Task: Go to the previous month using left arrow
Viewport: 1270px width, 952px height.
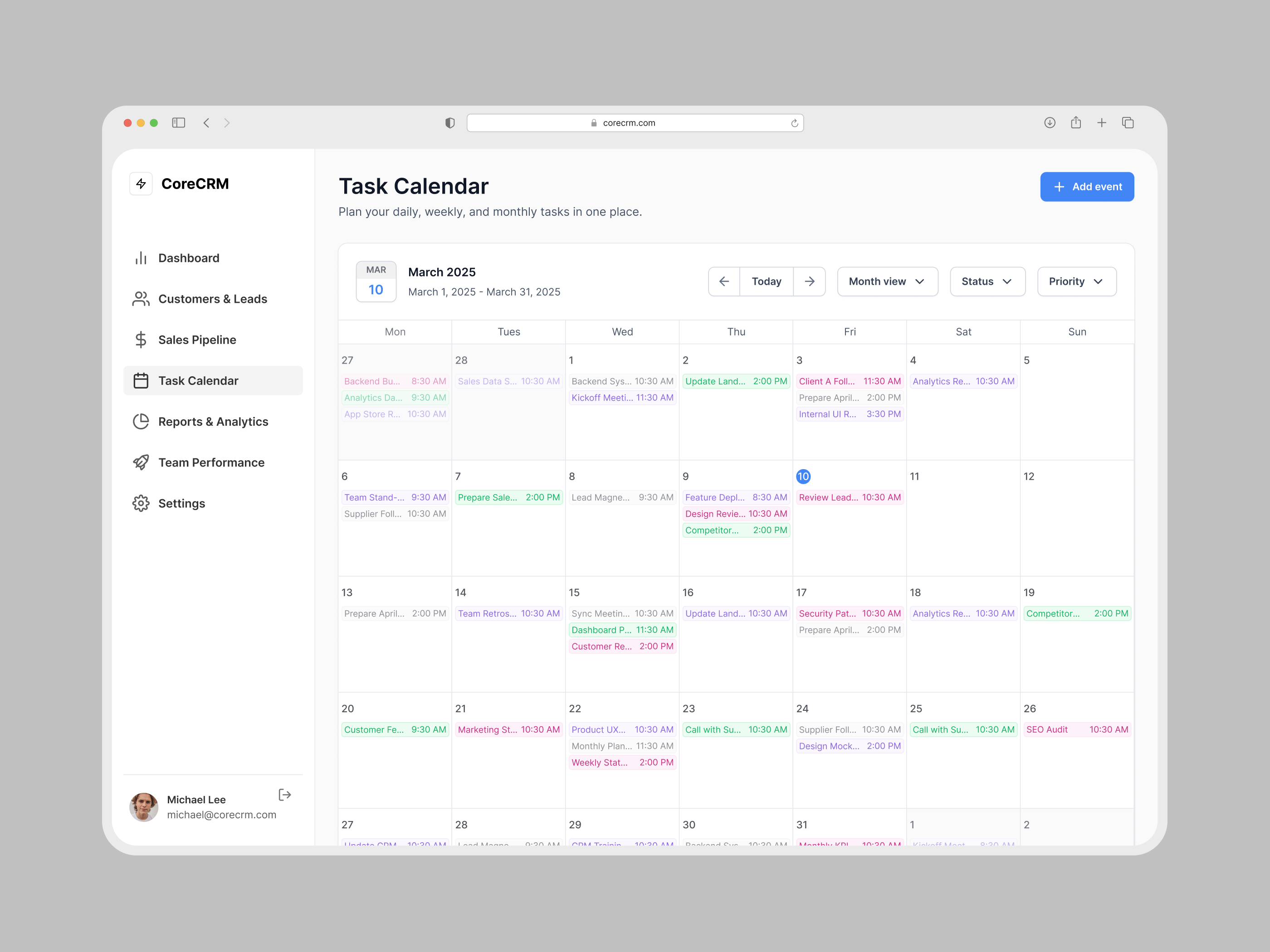Action: click(x=724, y=281)
